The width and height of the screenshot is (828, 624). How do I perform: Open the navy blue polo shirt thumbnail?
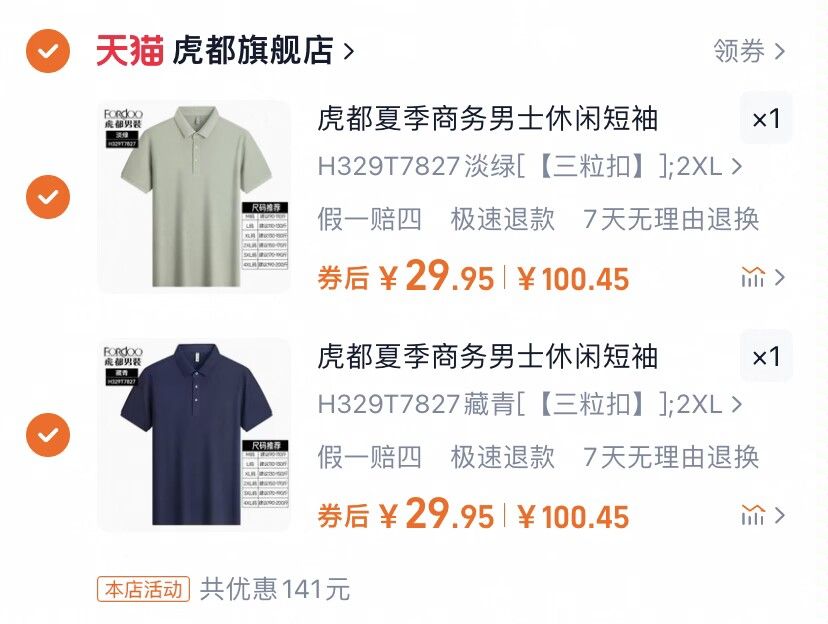pyautogui.click(x=194, y=434)
